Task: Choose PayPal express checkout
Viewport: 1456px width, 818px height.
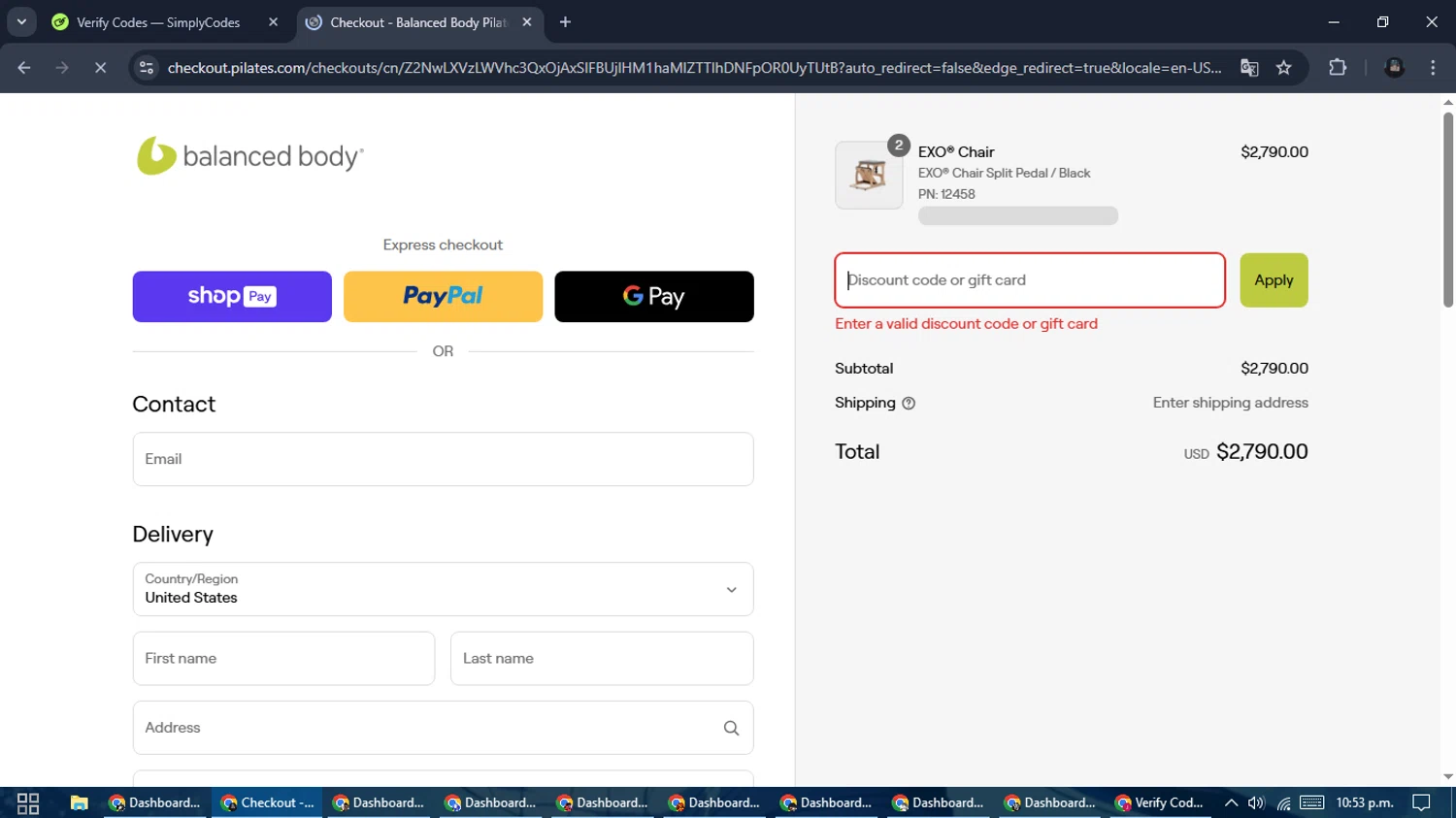Action: 443,296
